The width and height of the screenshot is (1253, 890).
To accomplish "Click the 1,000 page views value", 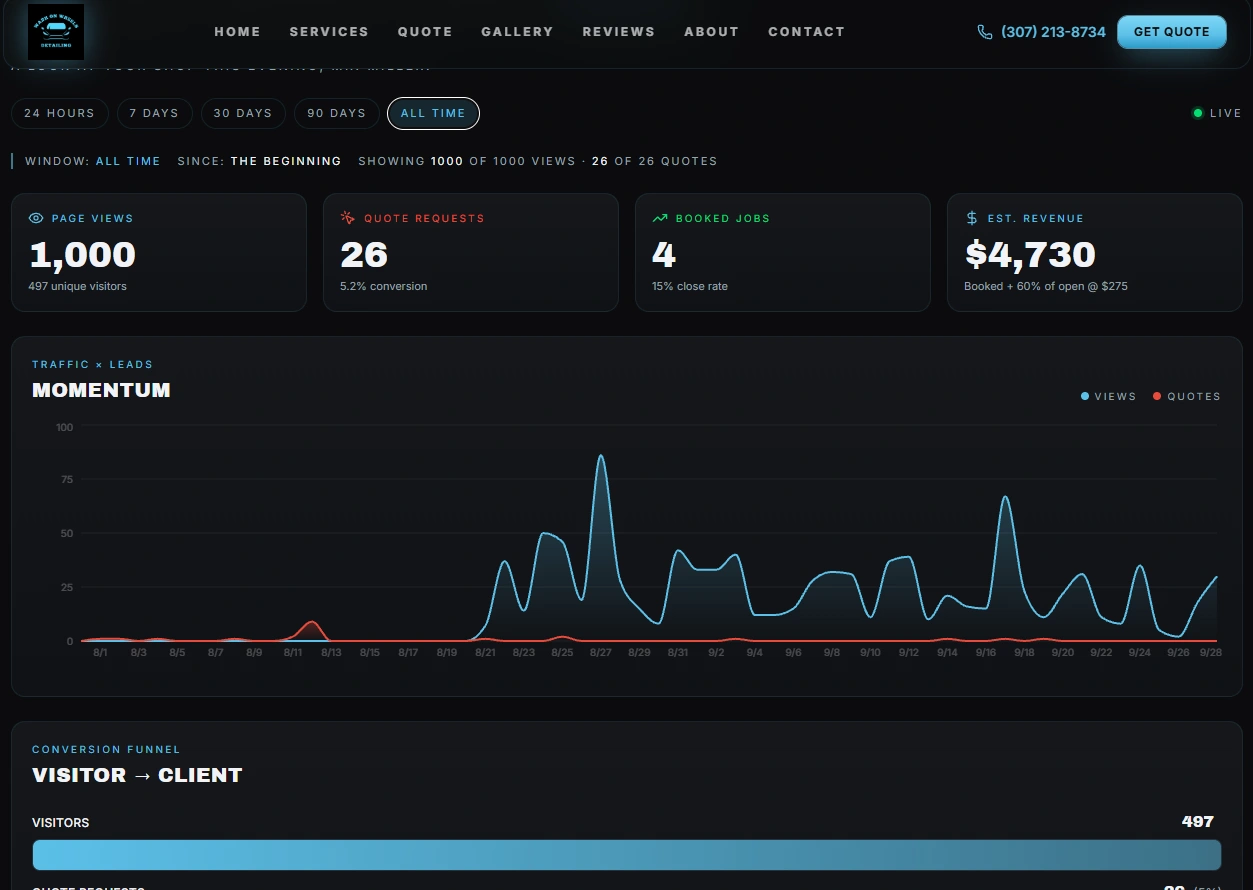I will (83, 255).
